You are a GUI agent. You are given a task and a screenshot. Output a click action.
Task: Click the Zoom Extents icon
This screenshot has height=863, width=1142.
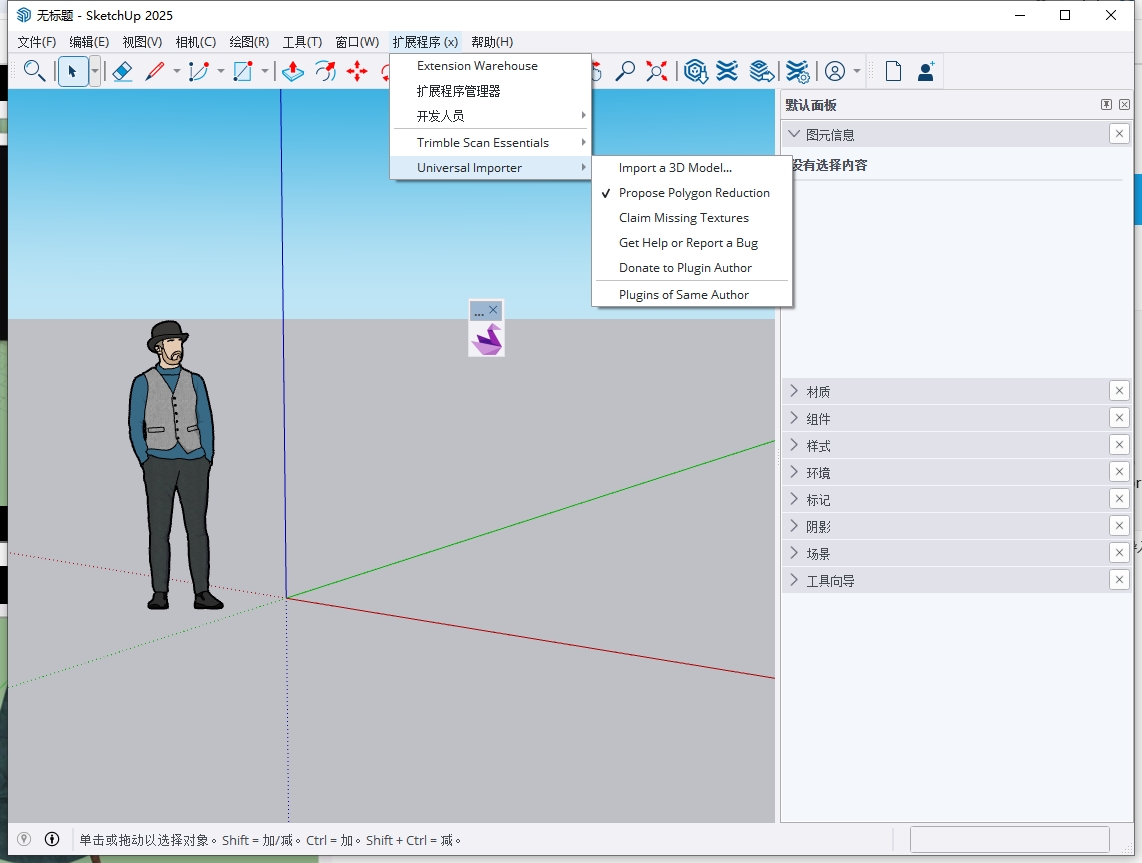pyautogui.click(x=656, y=71)
